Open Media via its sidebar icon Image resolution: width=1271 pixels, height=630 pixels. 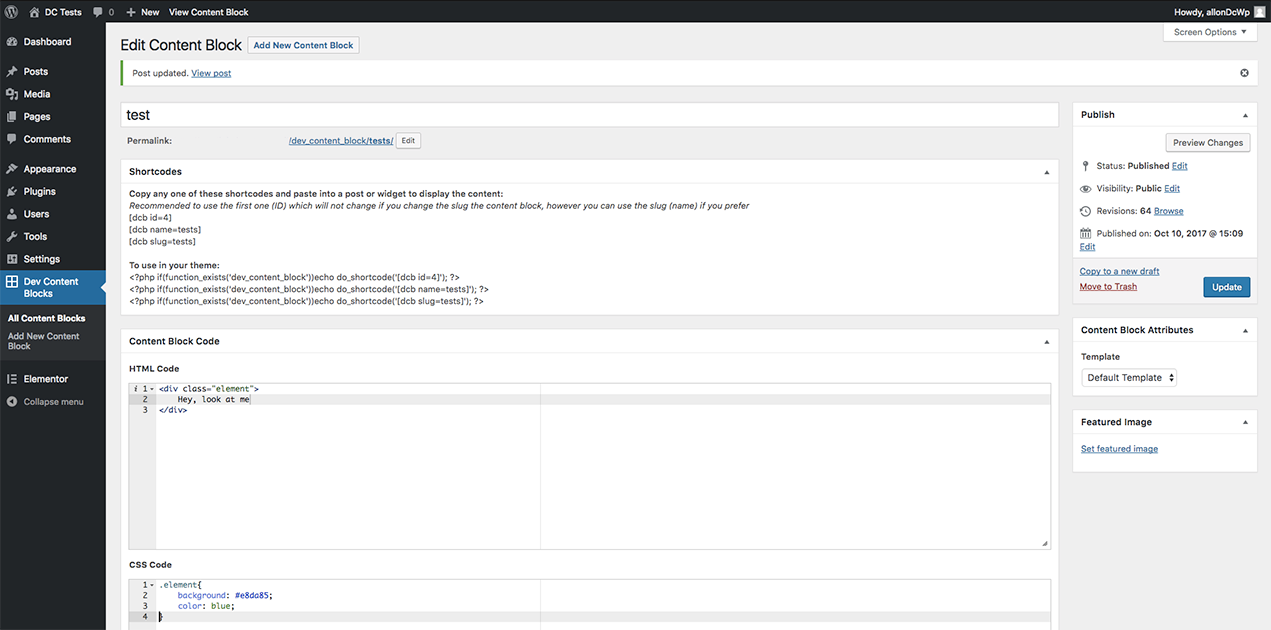point(12,94)
